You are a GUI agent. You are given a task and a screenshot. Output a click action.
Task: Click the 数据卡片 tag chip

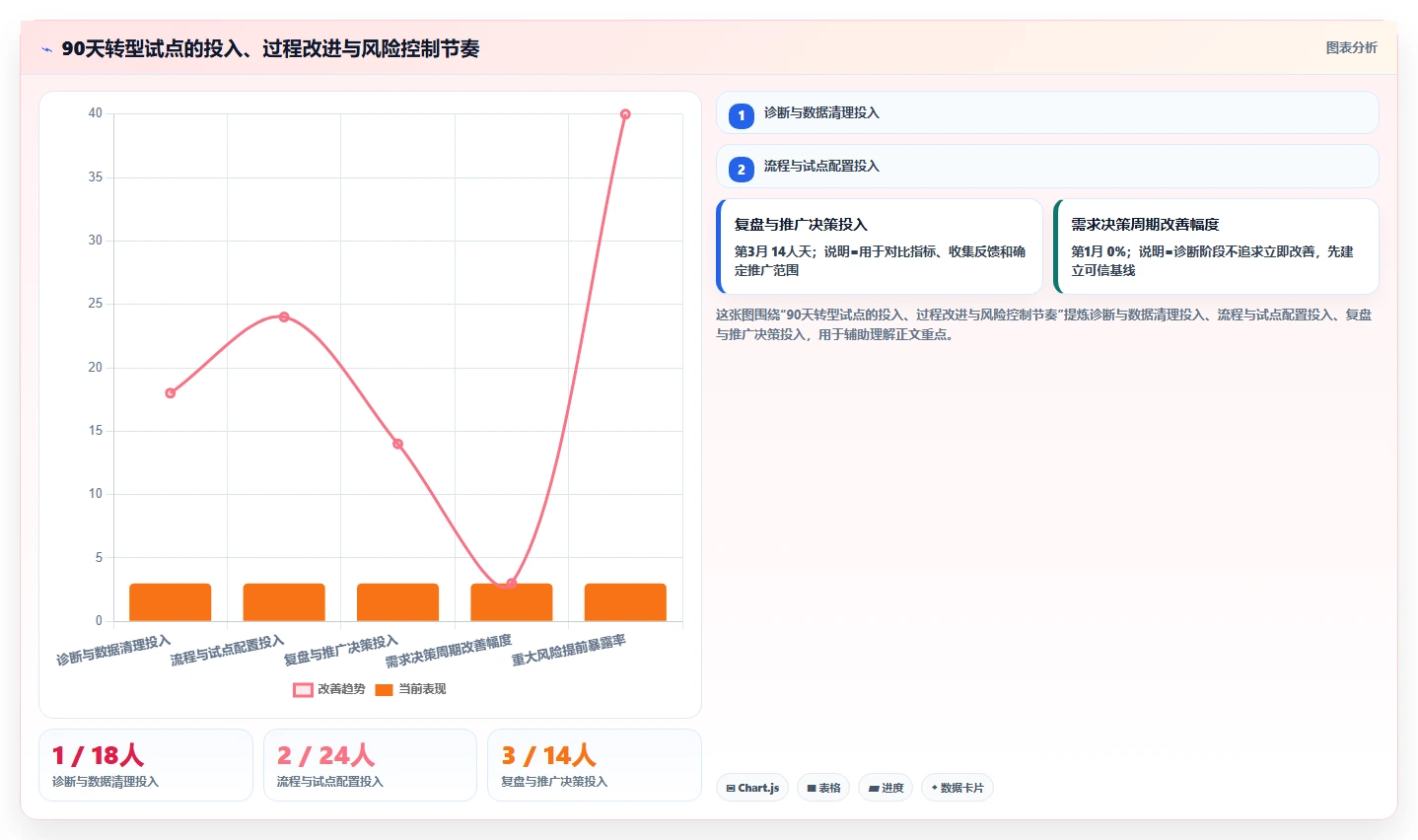957,788
